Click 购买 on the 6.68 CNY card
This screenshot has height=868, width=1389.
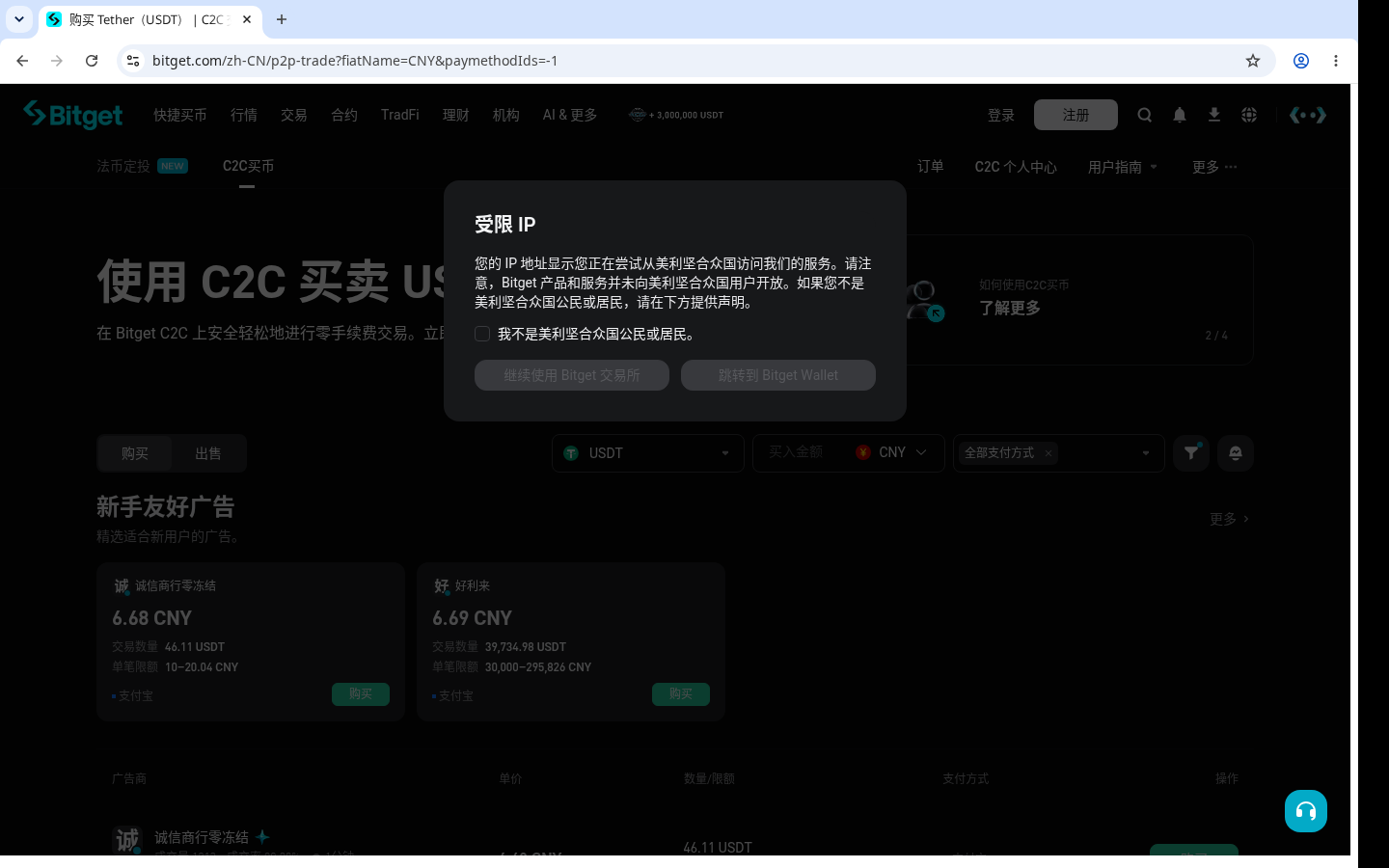[361, 694]
